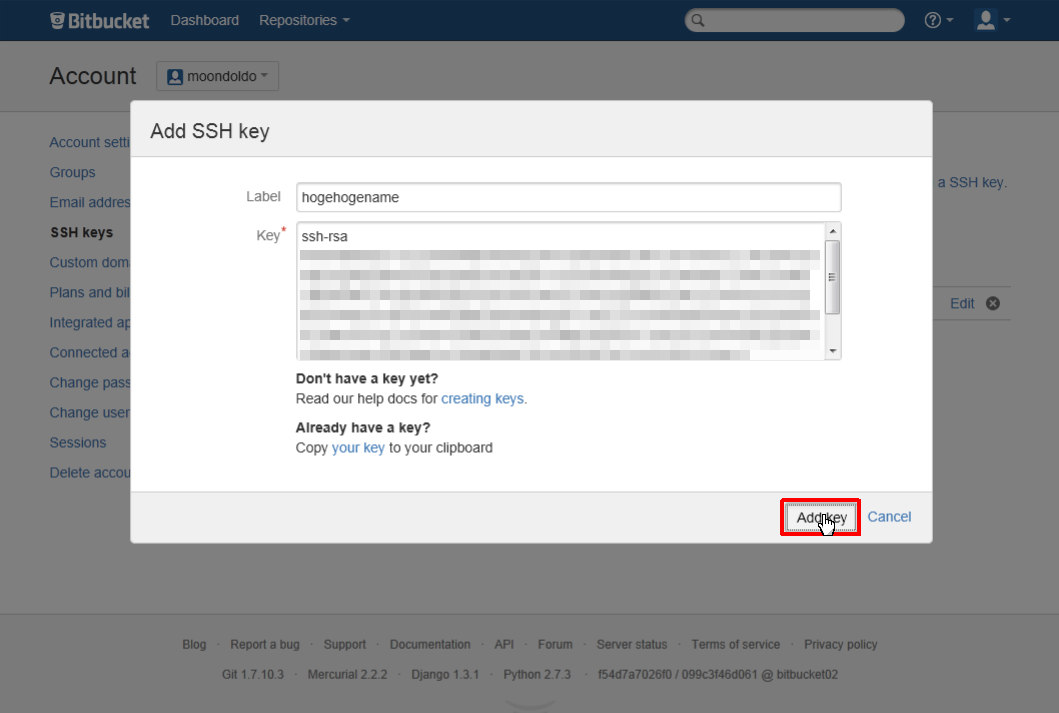Click into the Label input field
This screenshot has width=1059, height=713.
(568, 197)
